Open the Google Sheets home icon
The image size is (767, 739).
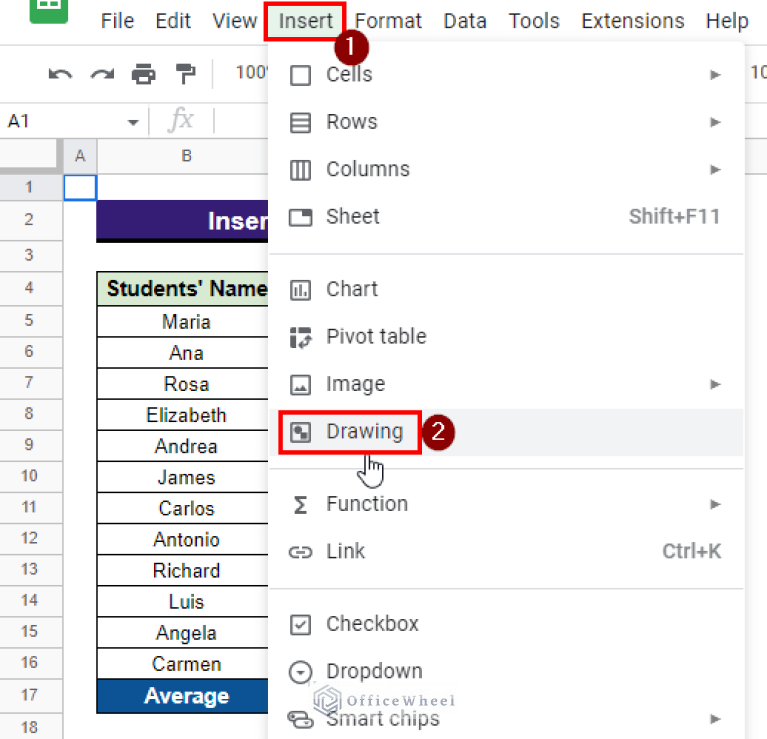48,12
